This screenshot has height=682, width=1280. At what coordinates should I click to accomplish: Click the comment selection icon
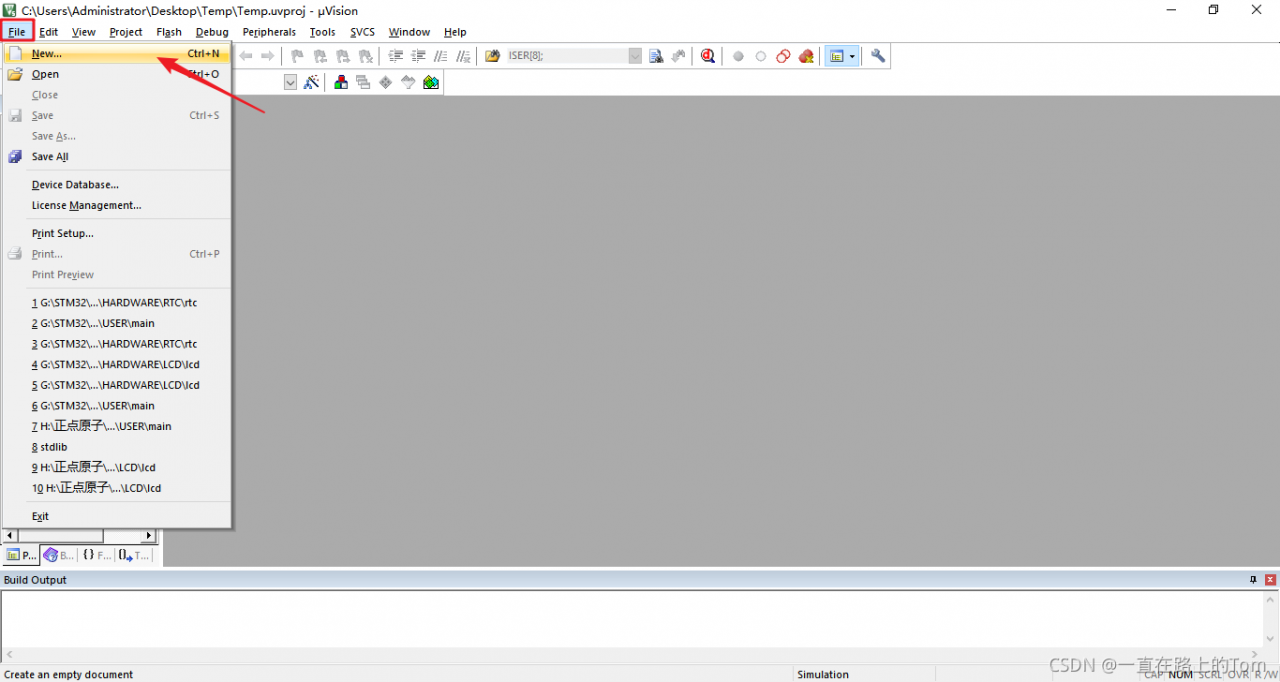(441, 56)
